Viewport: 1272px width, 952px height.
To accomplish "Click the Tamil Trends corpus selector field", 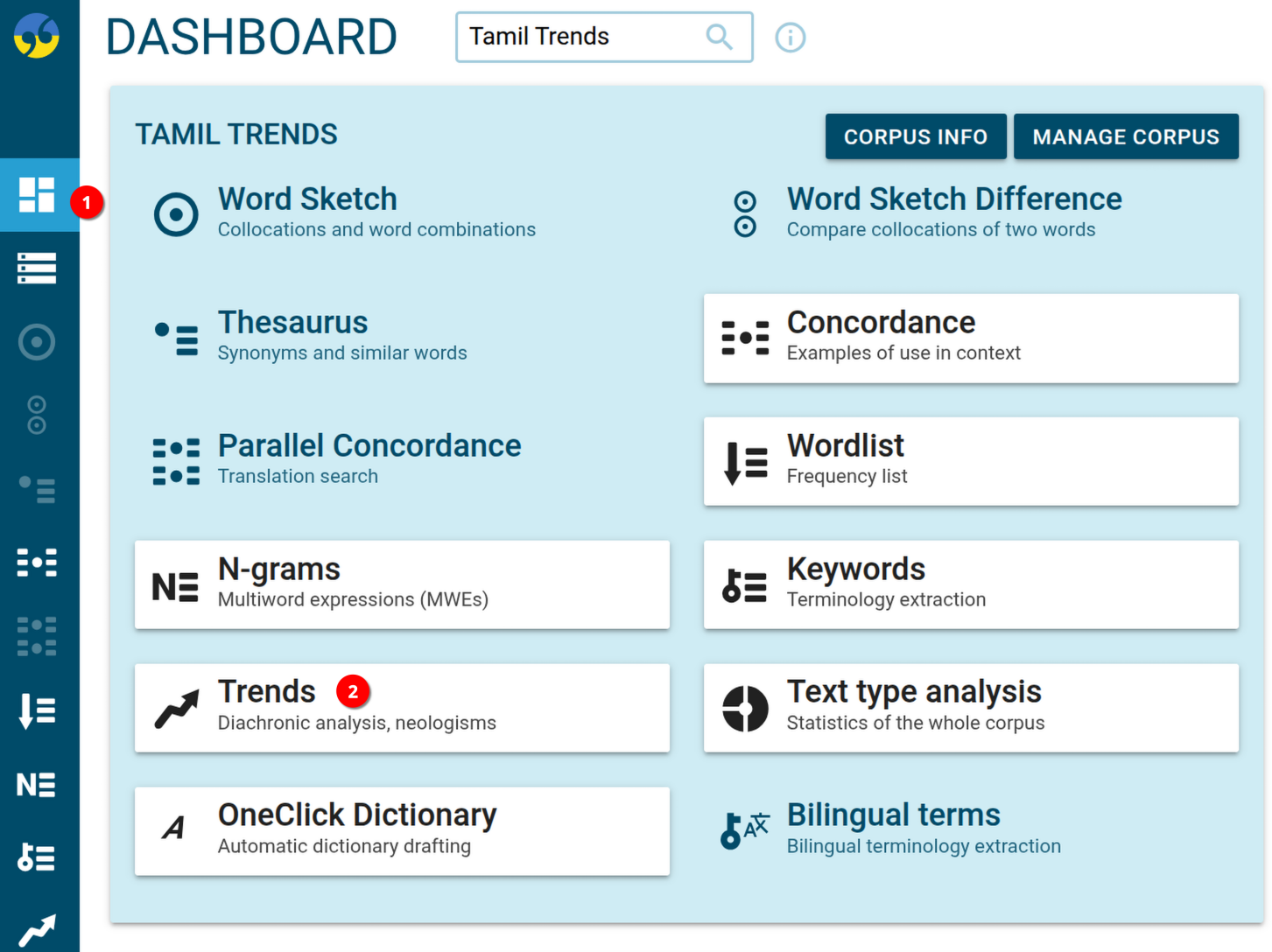I will (x=582, y=37).
